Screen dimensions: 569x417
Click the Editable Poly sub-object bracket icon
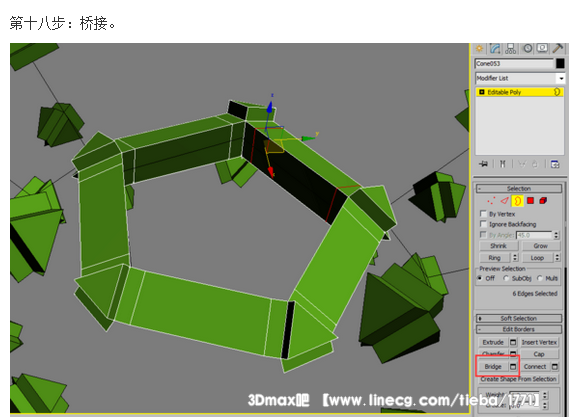557,92
